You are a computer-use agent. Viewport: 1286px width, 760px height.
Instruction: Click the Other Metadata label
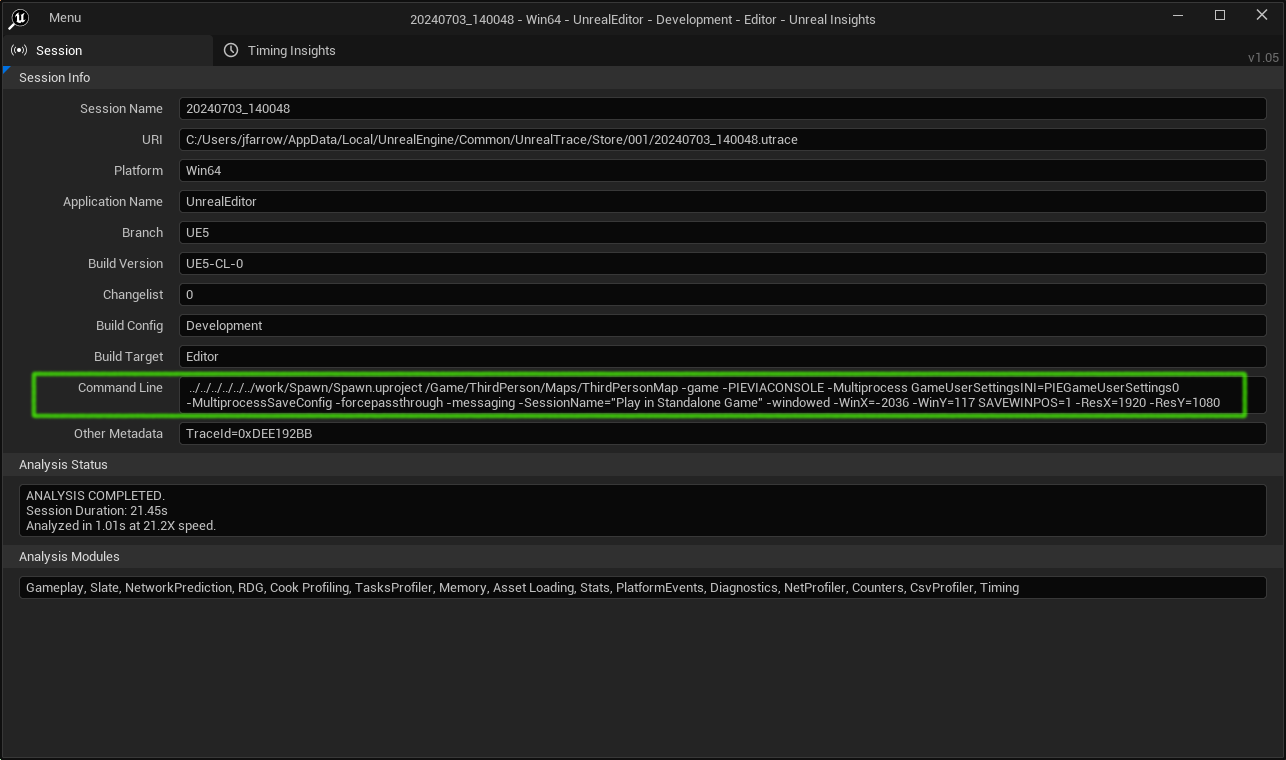pyautogui.click(x=118, y=433)
